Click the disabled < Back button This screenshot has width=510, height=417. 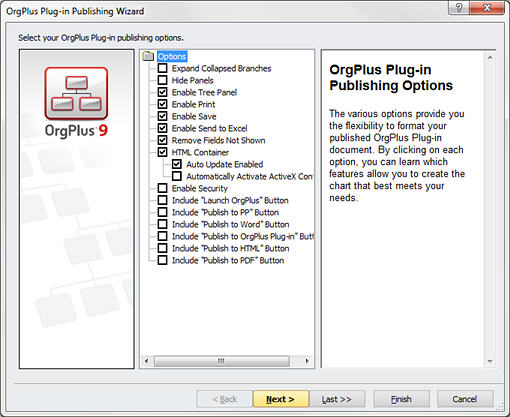click(225, 399)
